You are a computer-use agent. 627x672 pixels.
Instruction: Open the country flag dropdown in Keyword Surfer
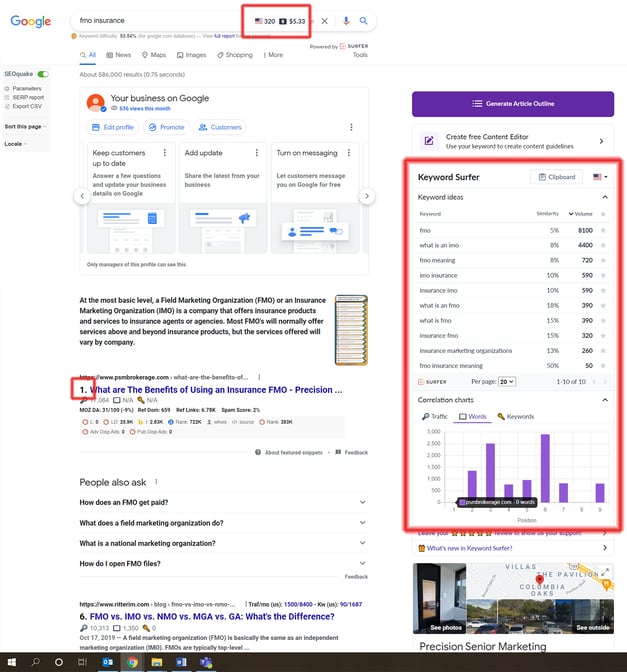(600, 177)
